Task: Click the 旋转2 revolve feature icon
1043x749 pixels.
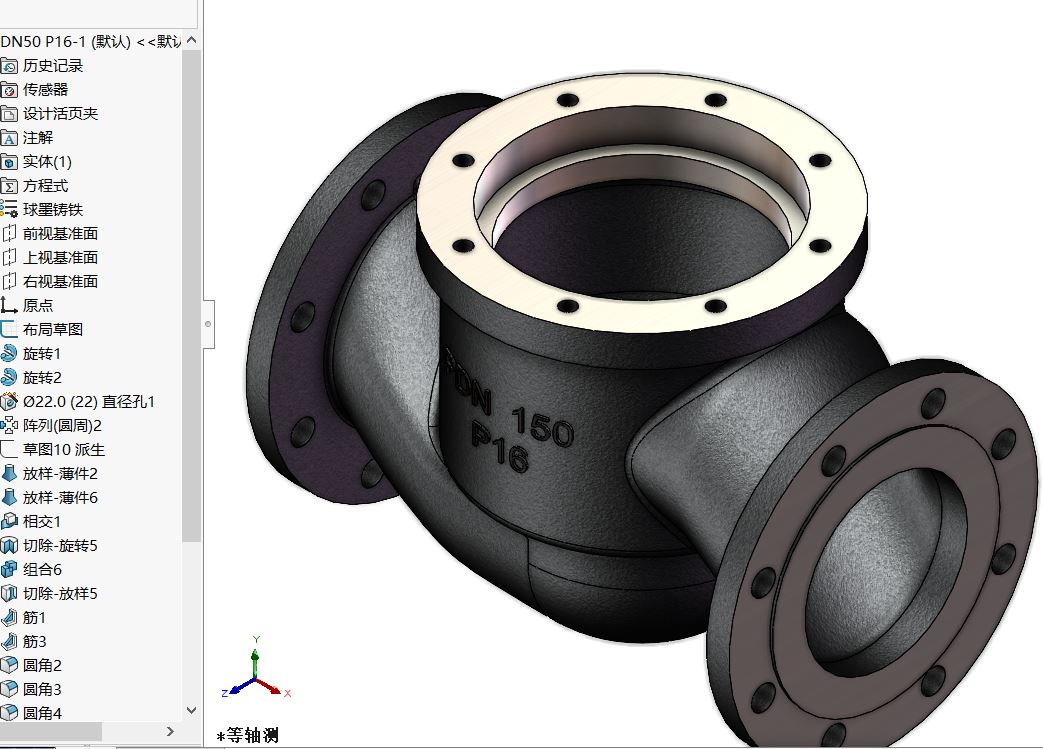Action: (9, 377)
